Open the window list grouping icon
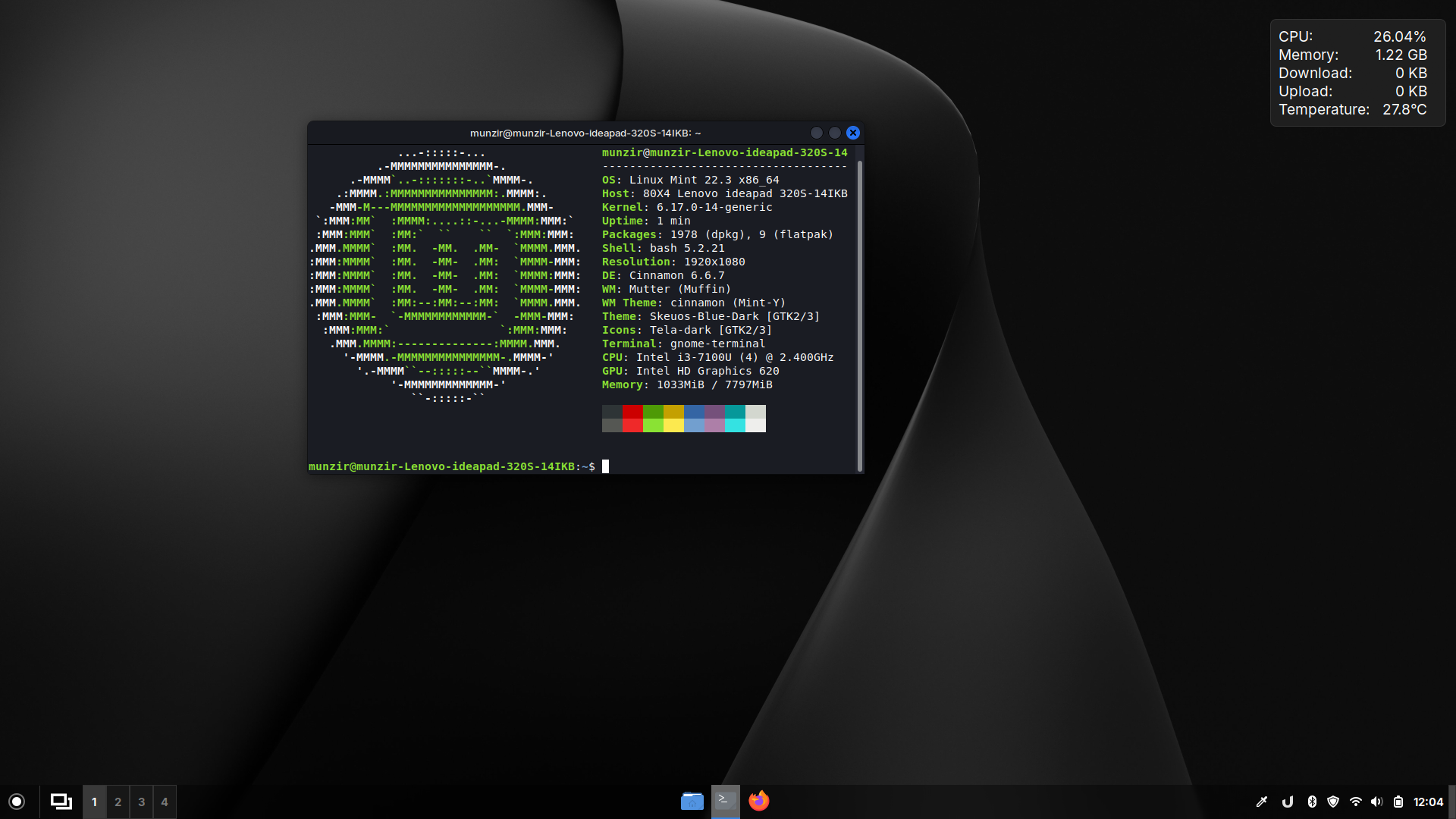Viewport: 1456px width, 819px height. point(60,801)
